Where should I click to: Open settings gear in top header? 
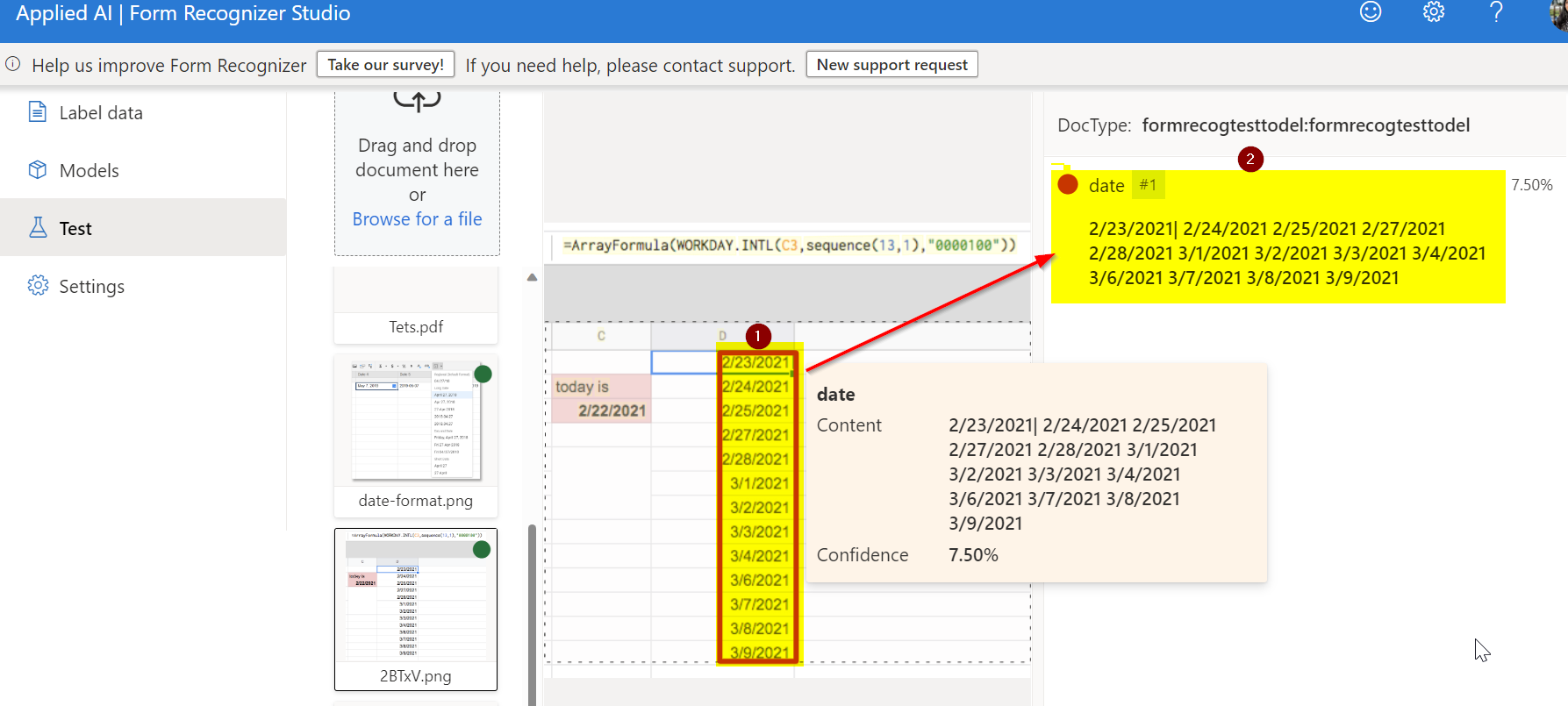(x=1434, y=11)
